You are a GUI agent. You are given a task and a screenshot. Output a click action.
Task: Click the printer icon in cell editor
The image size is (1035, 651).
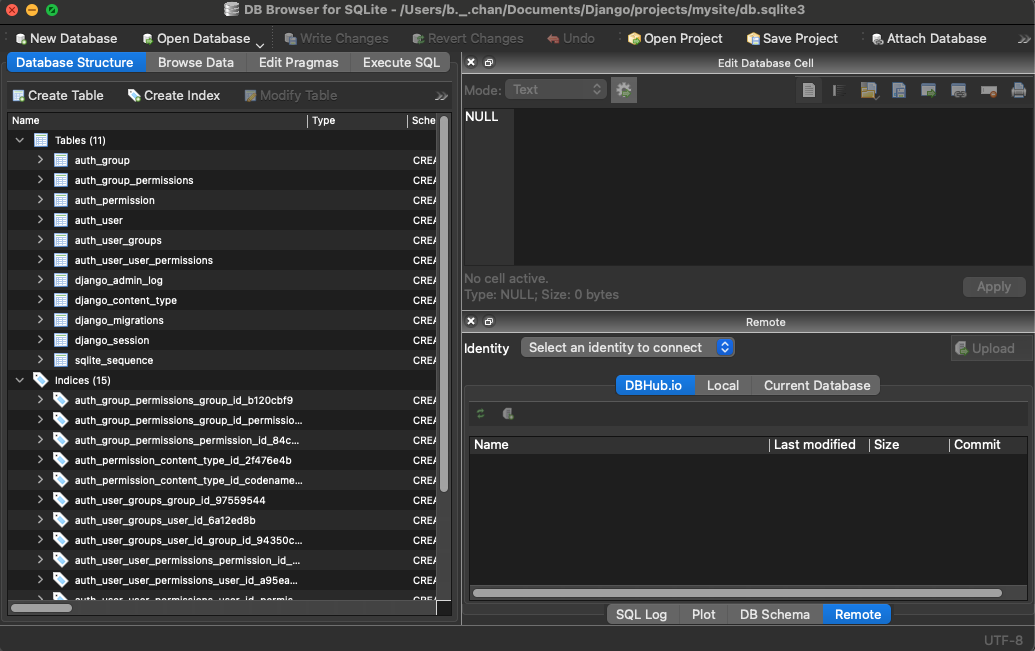pos(1018,90)
